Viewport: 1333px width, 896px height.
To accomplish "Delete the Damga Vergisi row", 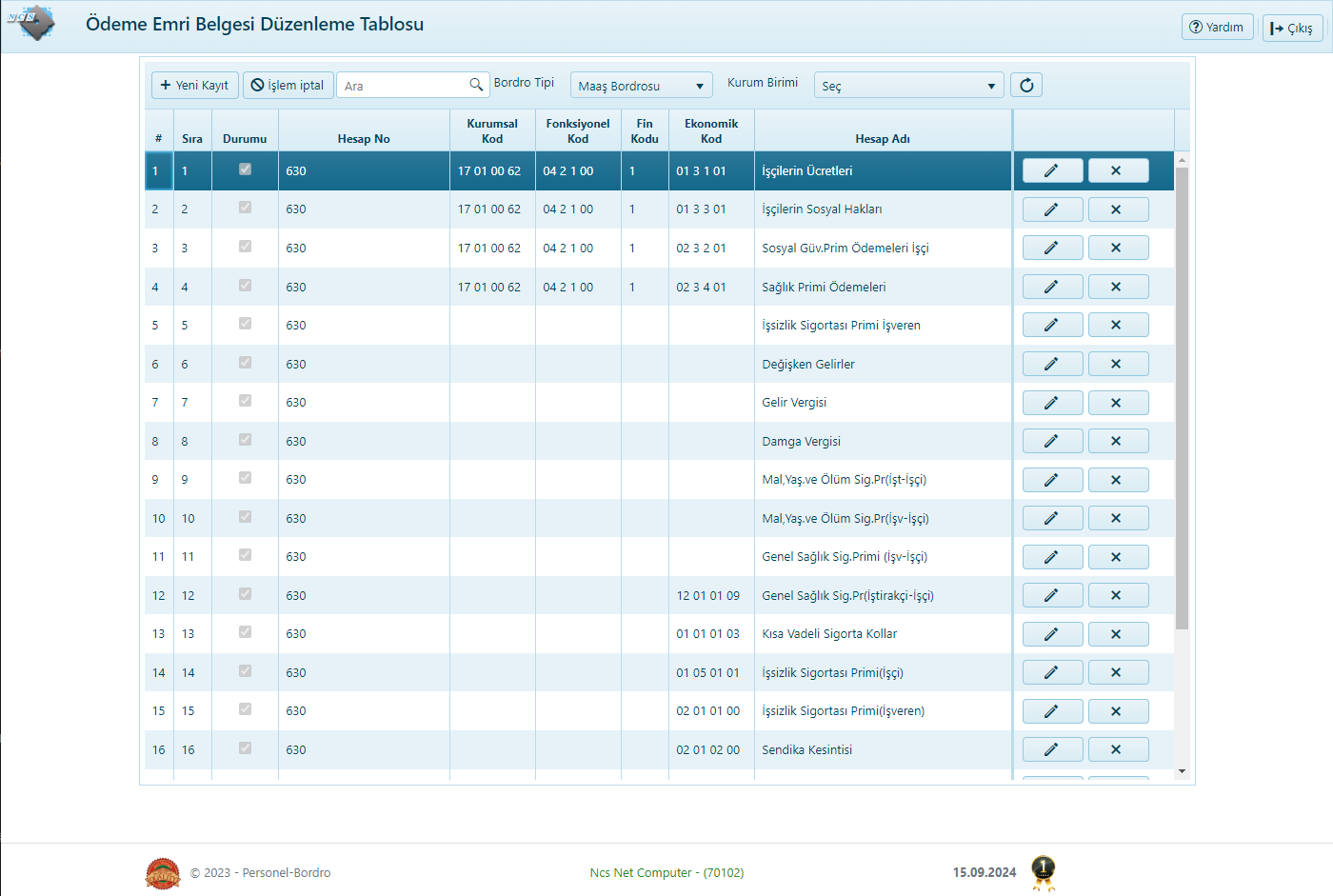I will pyautogui.click(x=1118, y=441).
